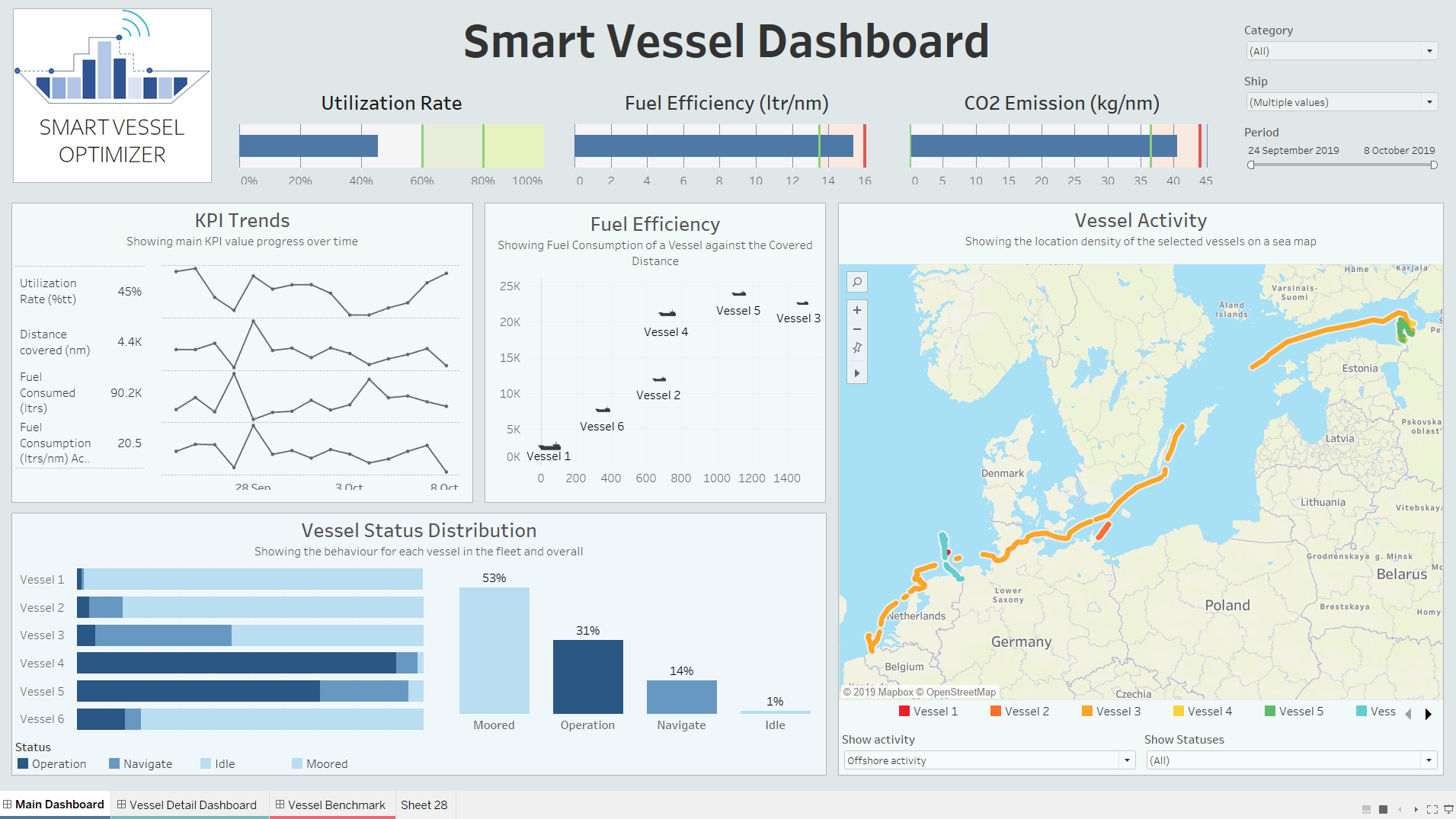Toggle Operation status in the legend
The image size is (1456, 819).
click(x=52, y=764)
